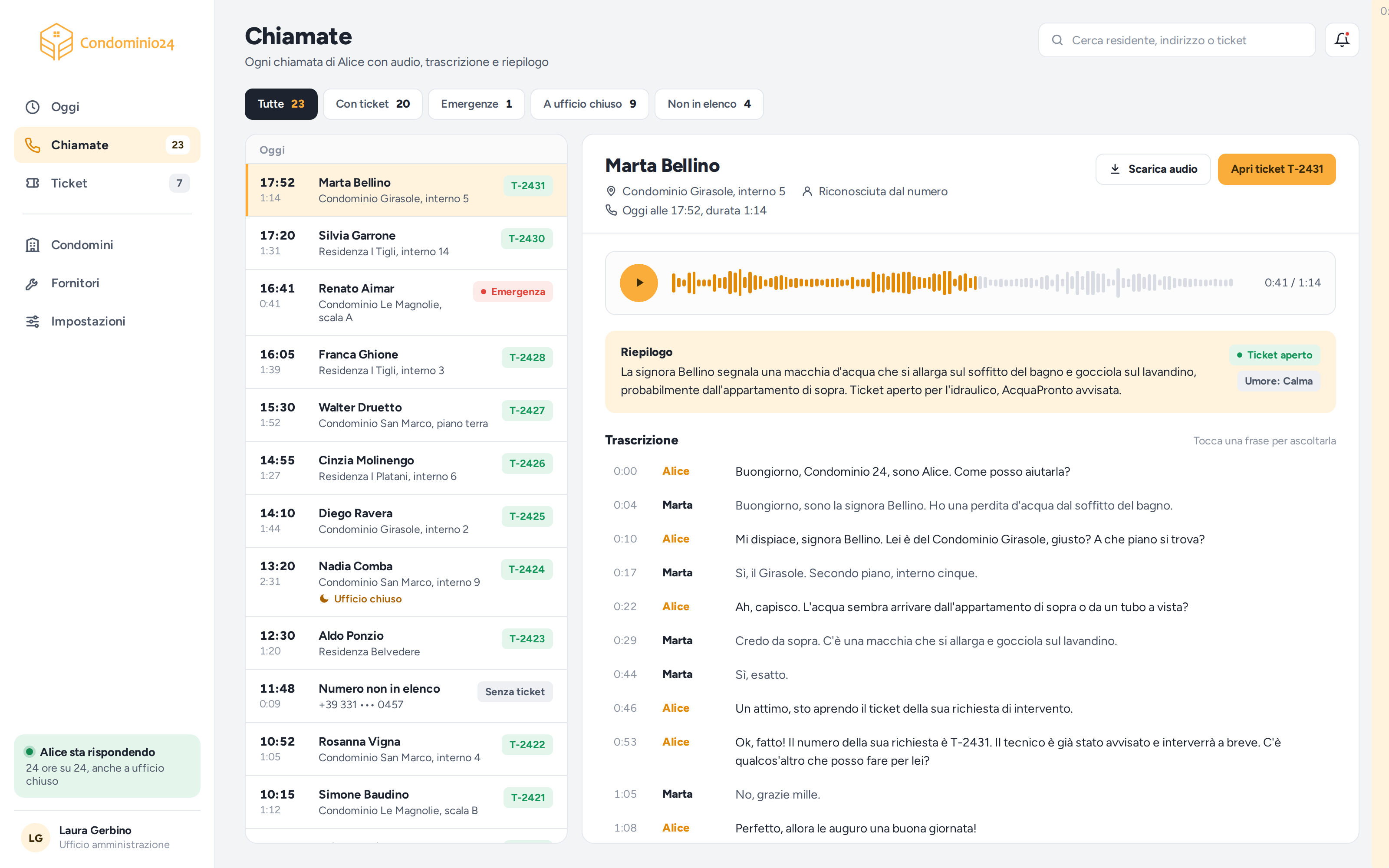Click the sliders icon for Impostazioni
The height and width of the screenshot is (868, 1389).
coord(33,322)
